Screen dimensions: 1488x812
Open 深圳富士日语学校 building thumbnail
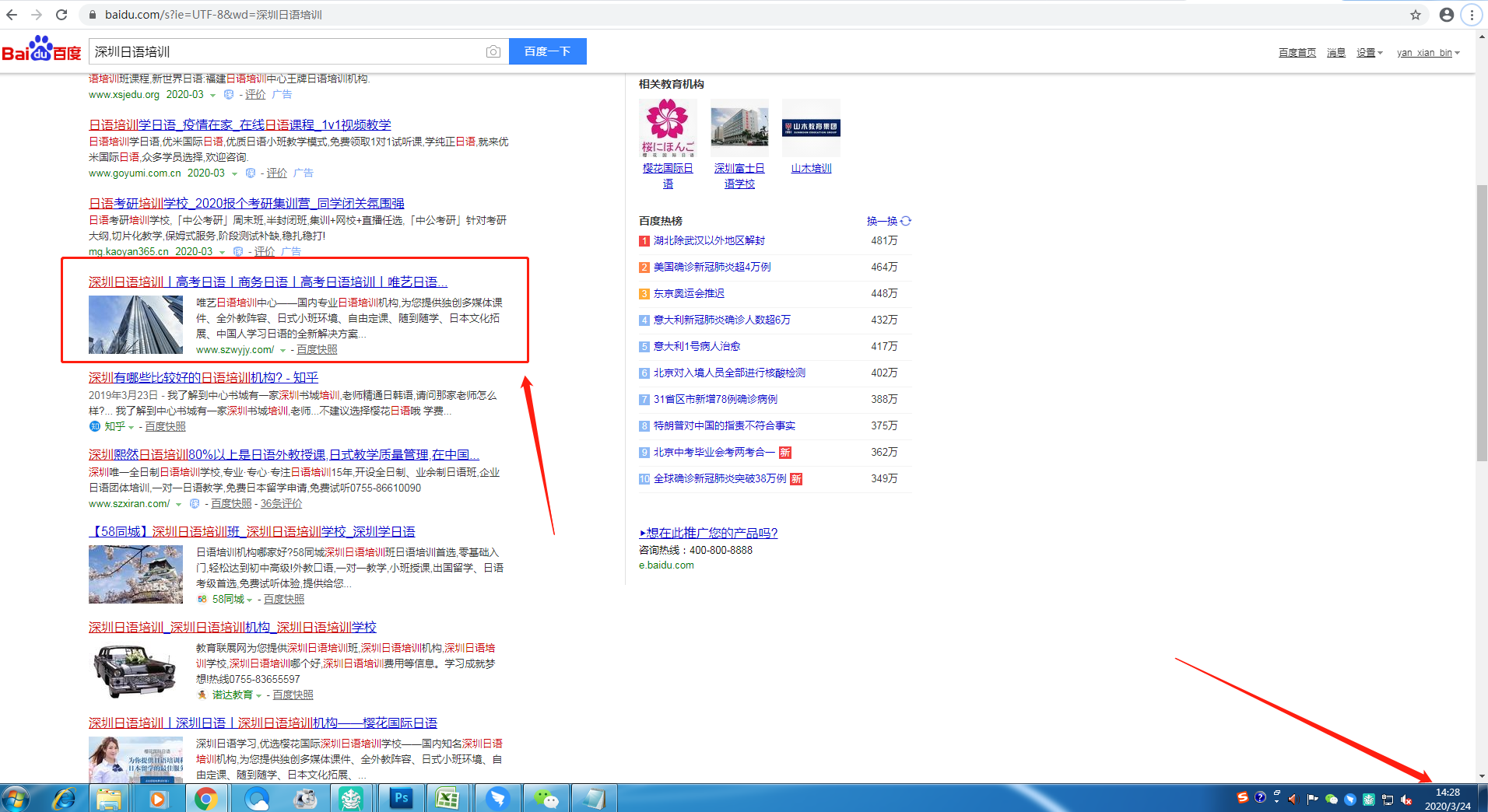point(739,128)
